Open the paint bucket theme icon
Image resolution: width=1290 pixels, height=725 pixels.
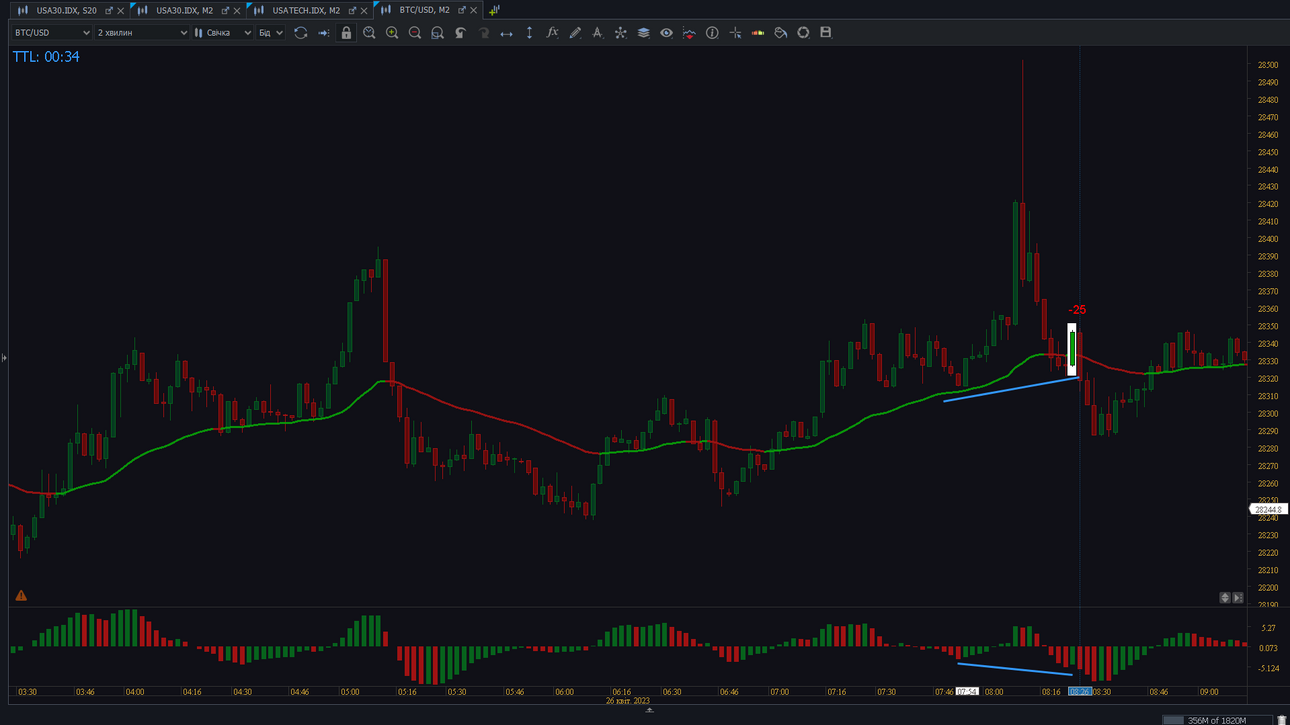781,33
